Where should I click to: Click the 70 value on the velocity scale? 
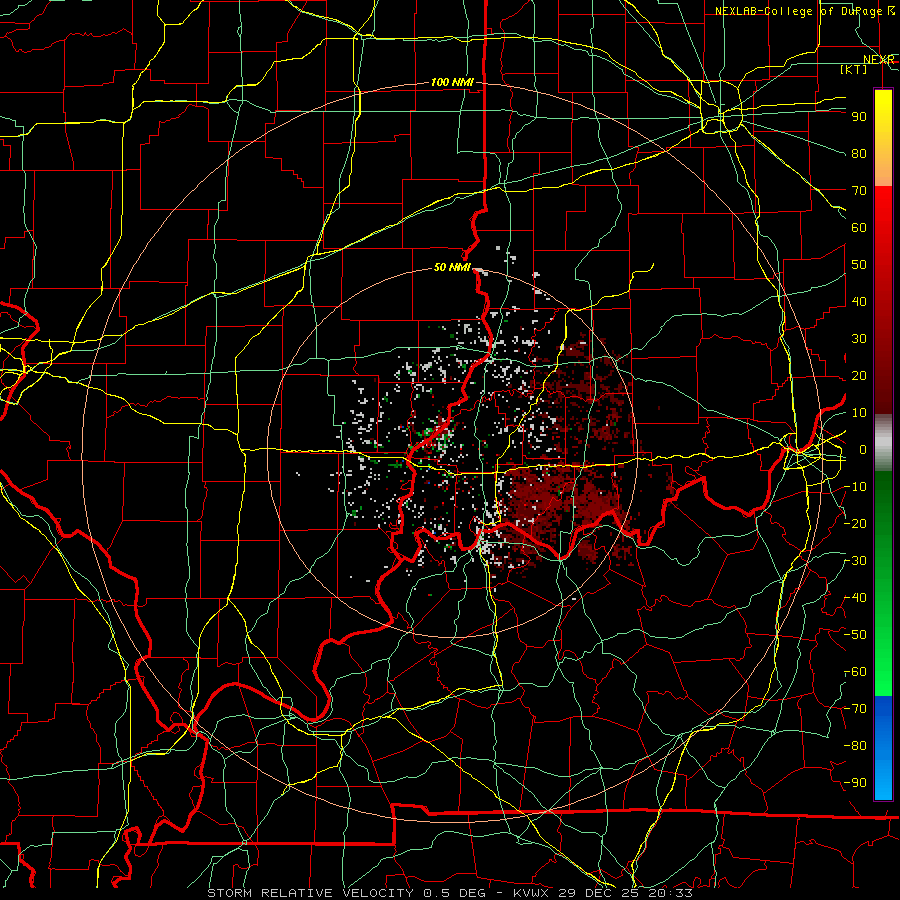[859, 191]
